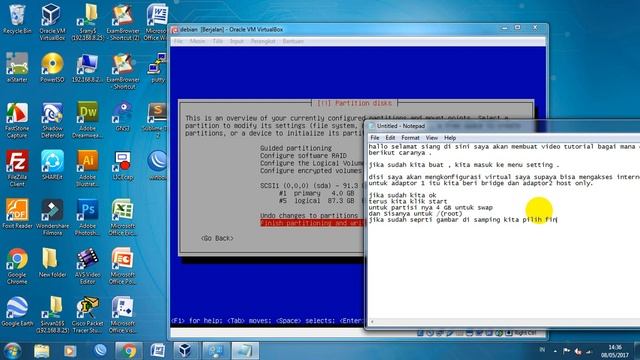Select the Sisvan365 (192.168.8.25) desktop icon
640x360 pixels.
pos(52,314)
